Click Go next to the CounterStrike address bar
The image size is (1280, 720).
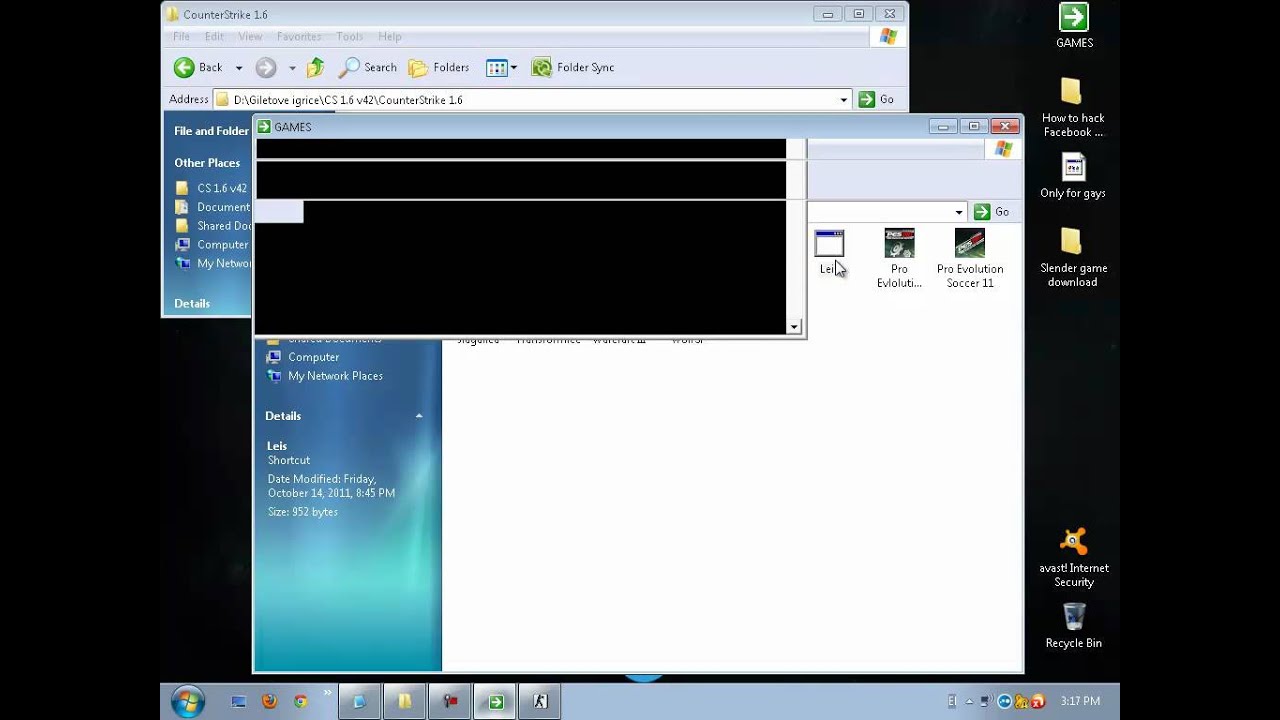pyautogui.click(x=877, y=100)
